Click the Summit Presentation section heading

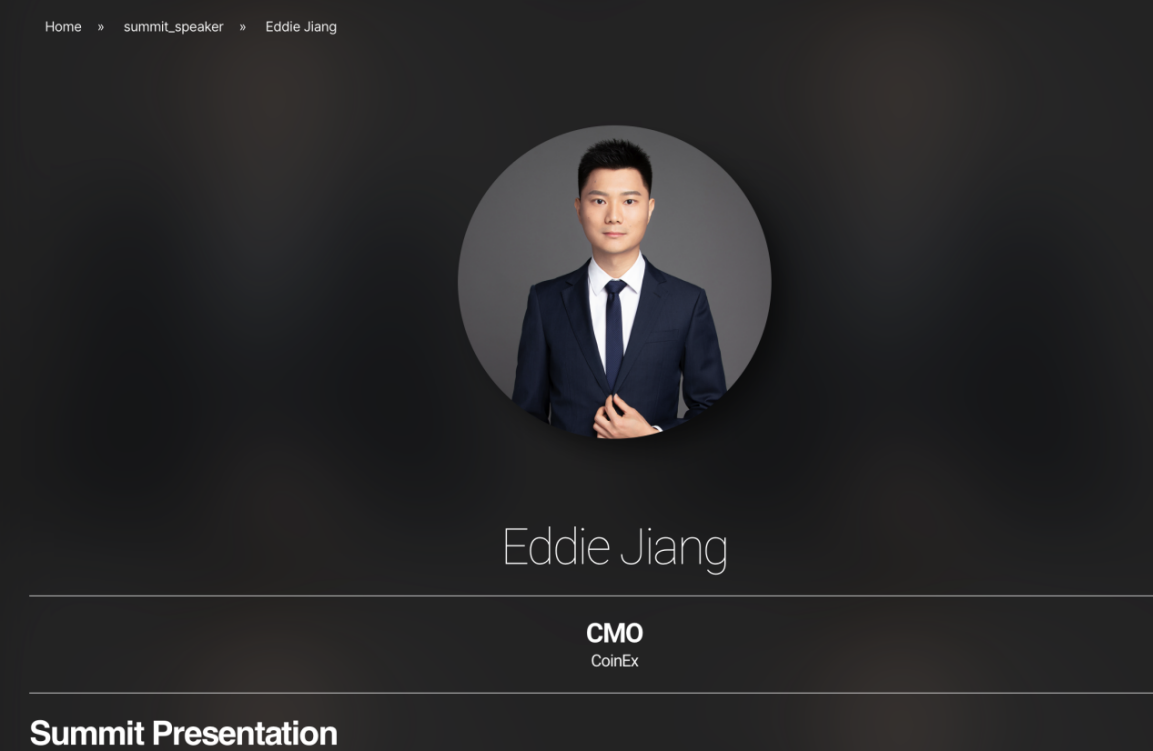[183, 733]
